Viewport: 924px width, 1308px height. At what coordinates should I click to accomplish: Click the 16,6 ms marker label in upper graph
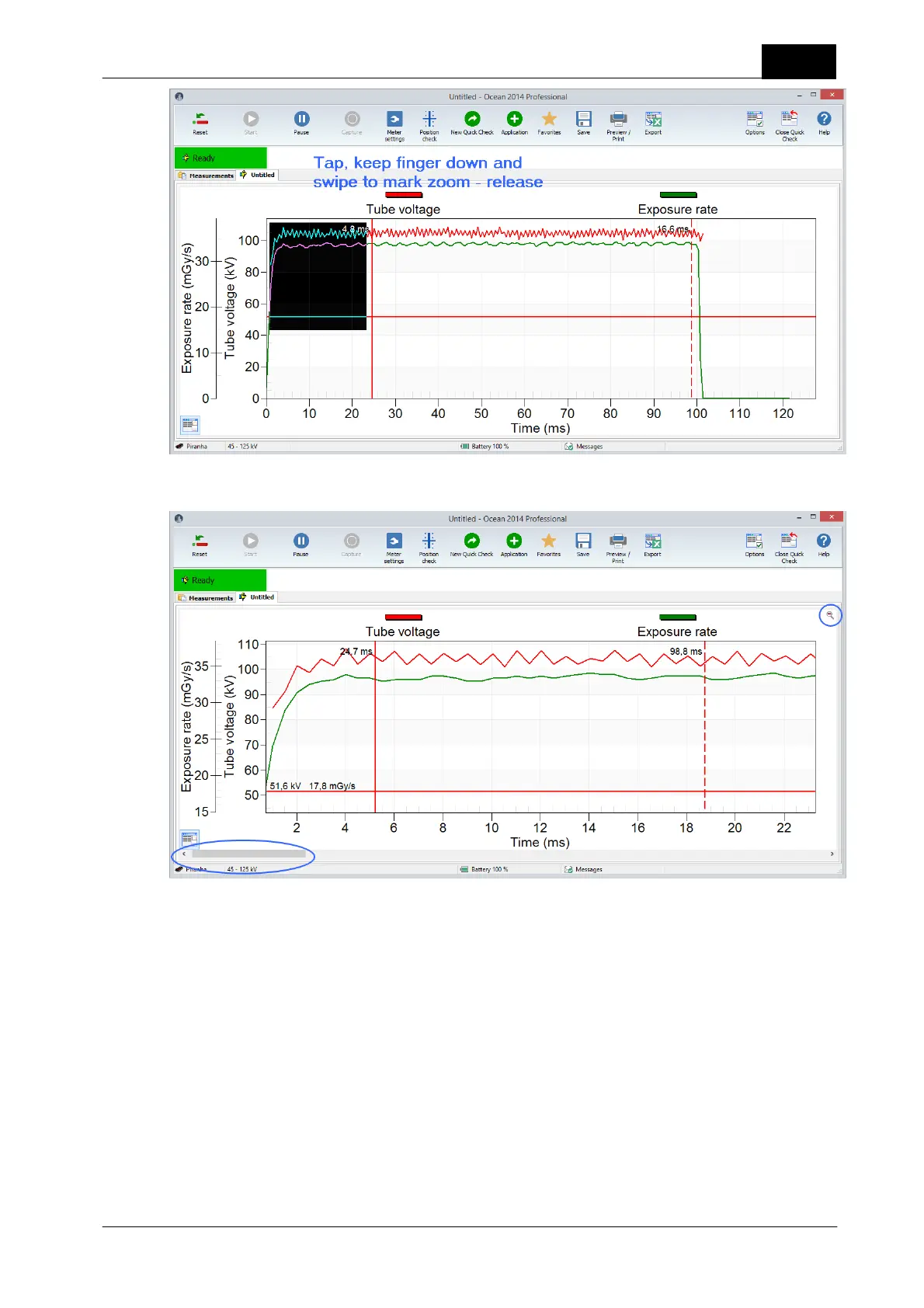tap(673, 229)
